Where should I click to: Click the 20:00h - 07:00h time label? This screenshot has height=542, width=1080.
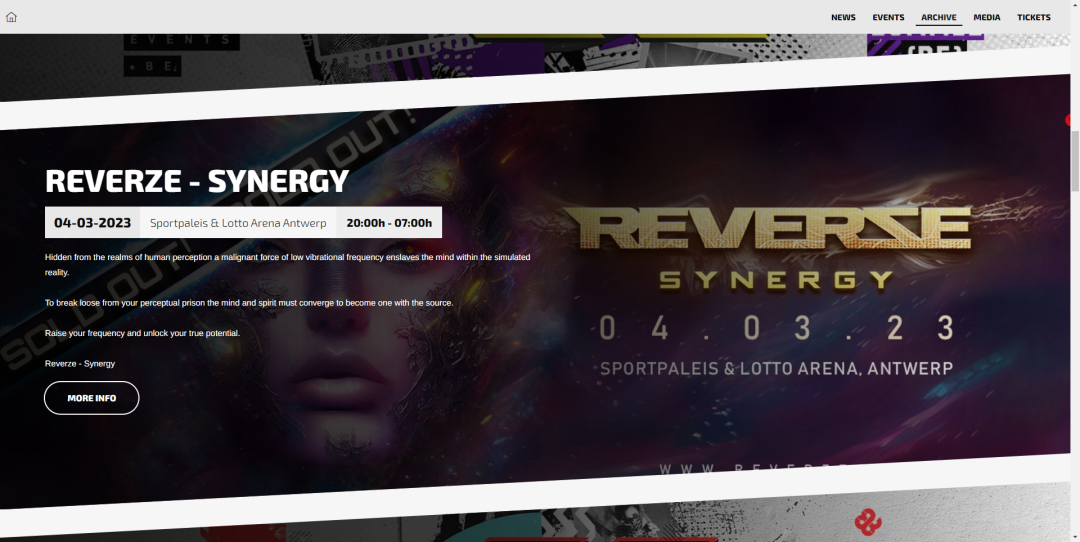pyautogui.click(x=389, y=222)
